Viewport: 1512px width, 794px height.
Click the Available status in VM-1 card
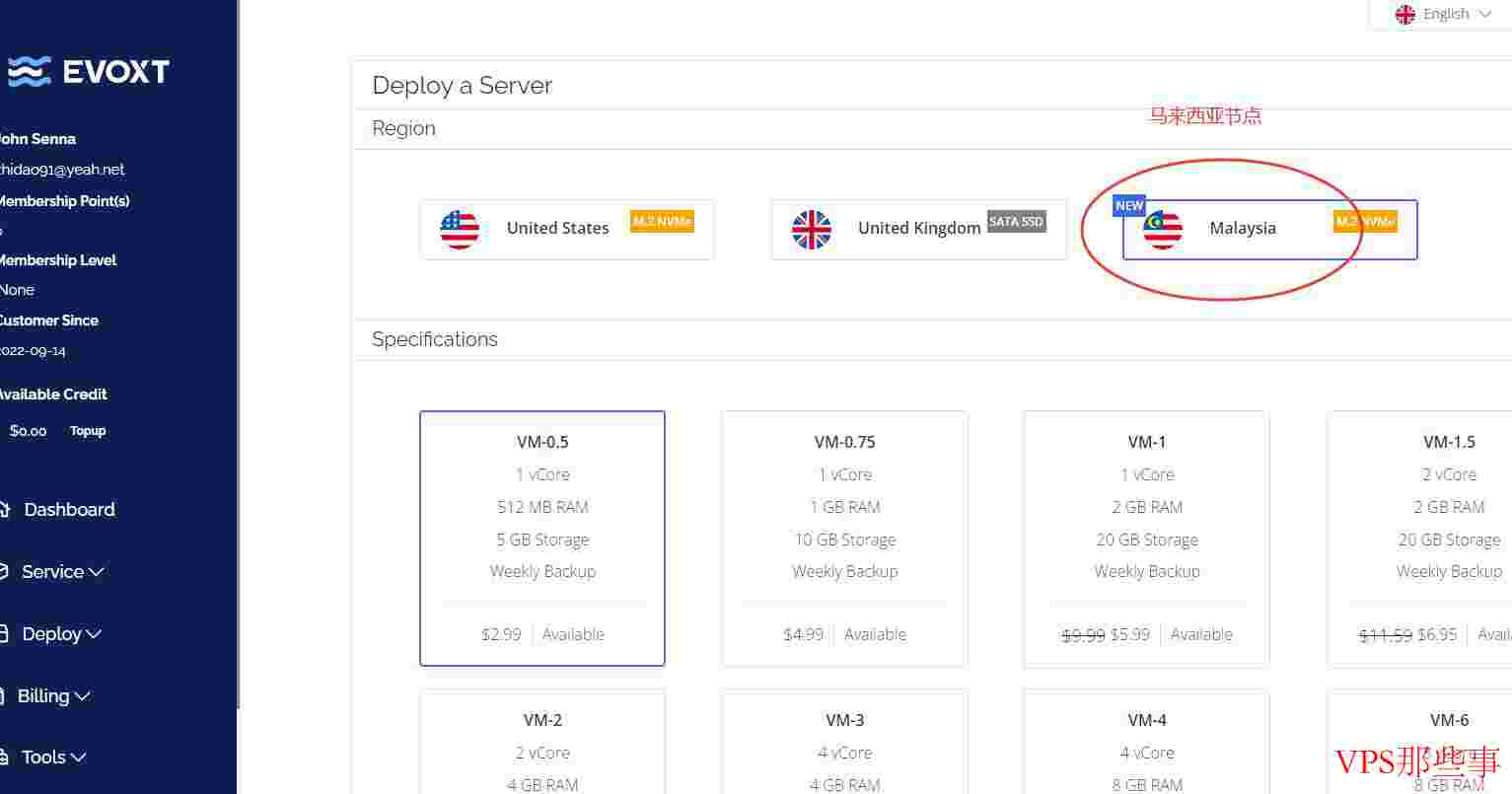[x=1201, y=634]
